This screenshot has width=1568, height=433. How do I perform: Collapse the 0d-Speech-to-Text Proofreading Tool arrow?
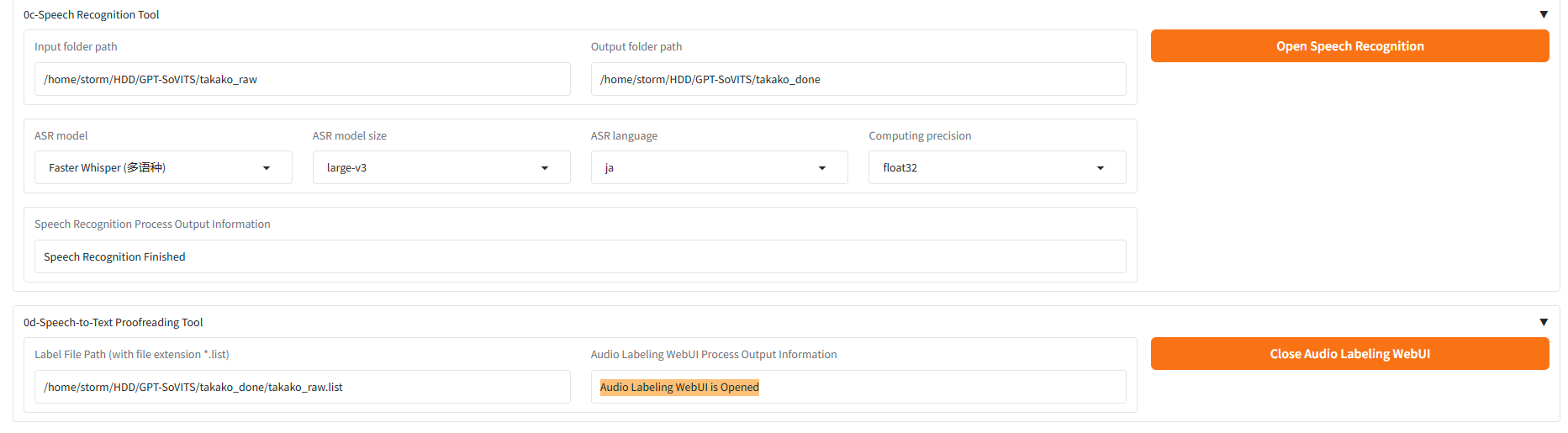1543,322
